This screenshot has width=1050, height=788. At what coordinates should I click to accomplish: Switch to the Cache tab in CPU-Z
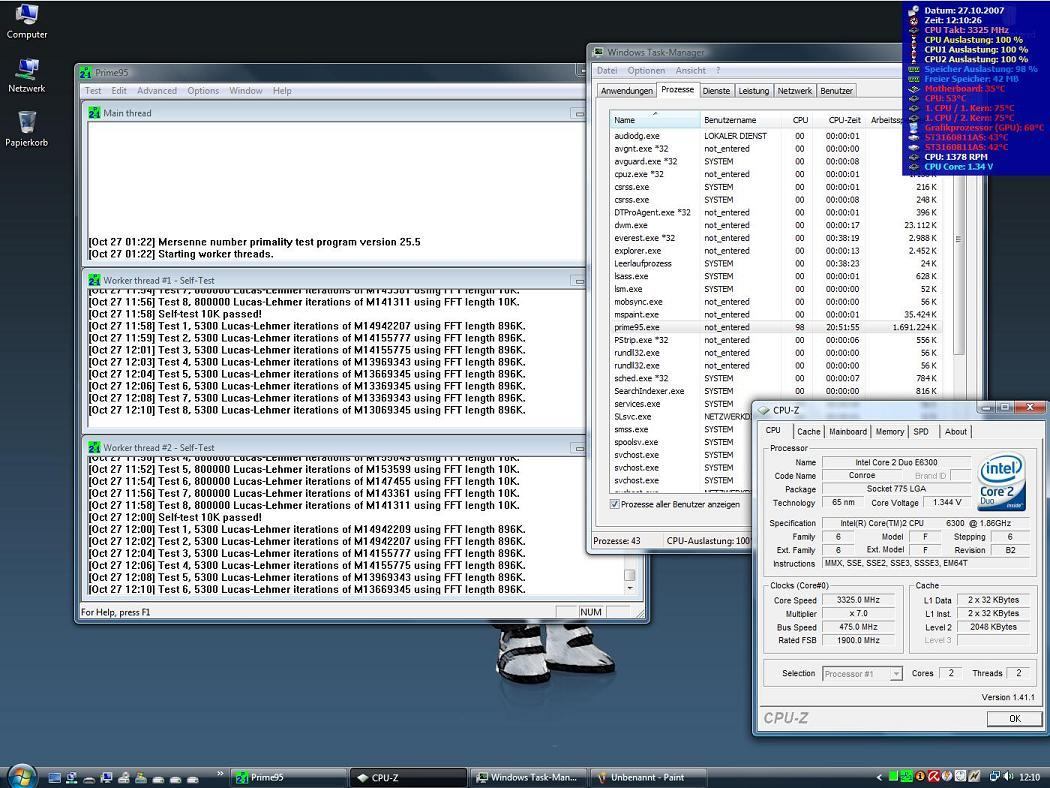[808, 432]
